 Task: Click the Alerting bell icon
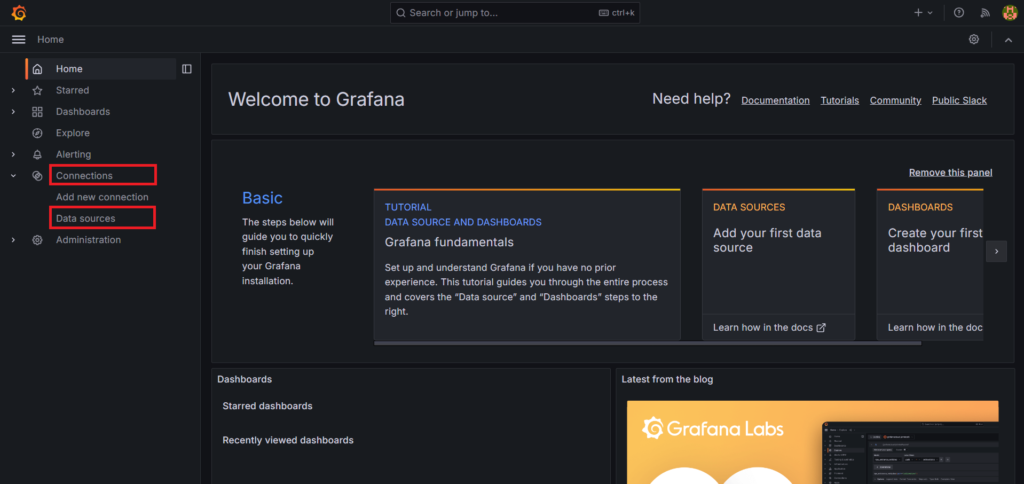click(37, 155)
